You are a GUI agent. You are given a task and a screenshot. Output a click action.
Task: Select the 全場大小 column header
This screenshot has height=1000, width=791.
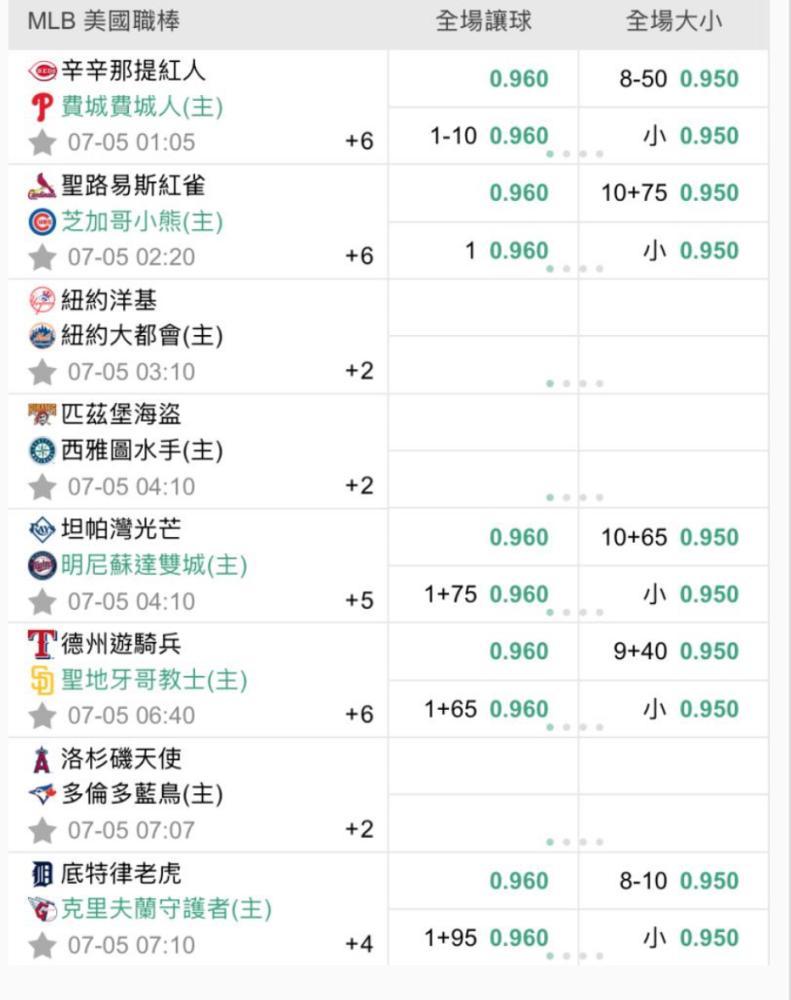click(x=674, y=22)
